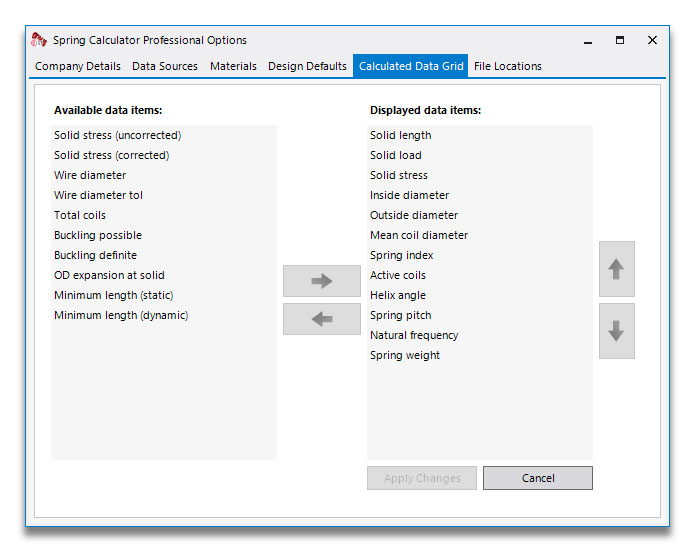Open the Company Details tab

[x=78, y=66]
